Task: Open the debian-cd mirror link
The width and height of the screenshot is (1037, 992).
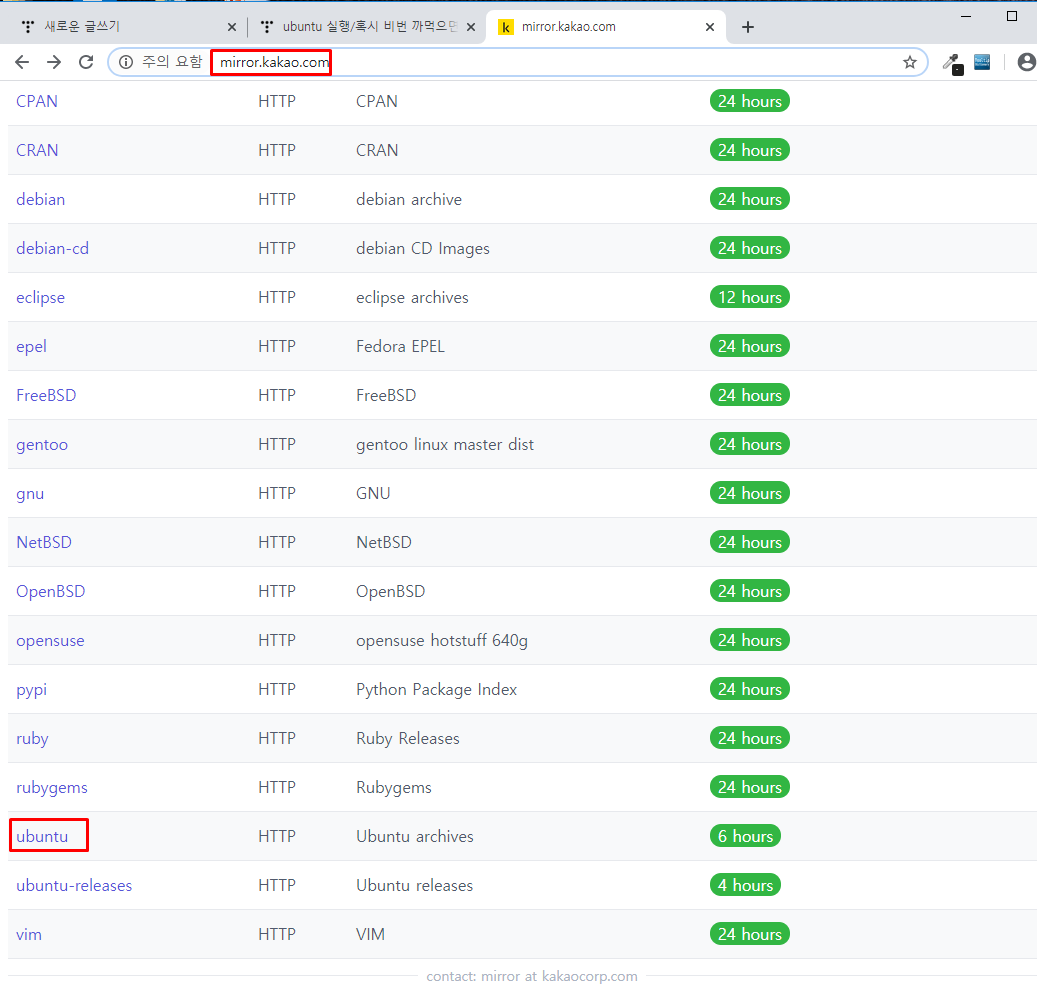Action: pos(52,248)
